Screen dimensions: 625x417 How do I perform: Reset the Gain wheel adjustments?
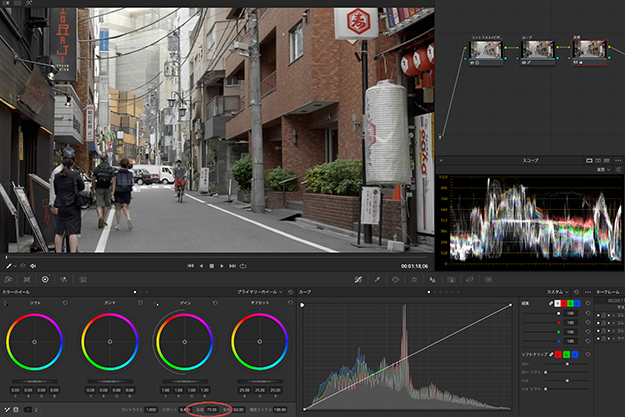(215, 302)
